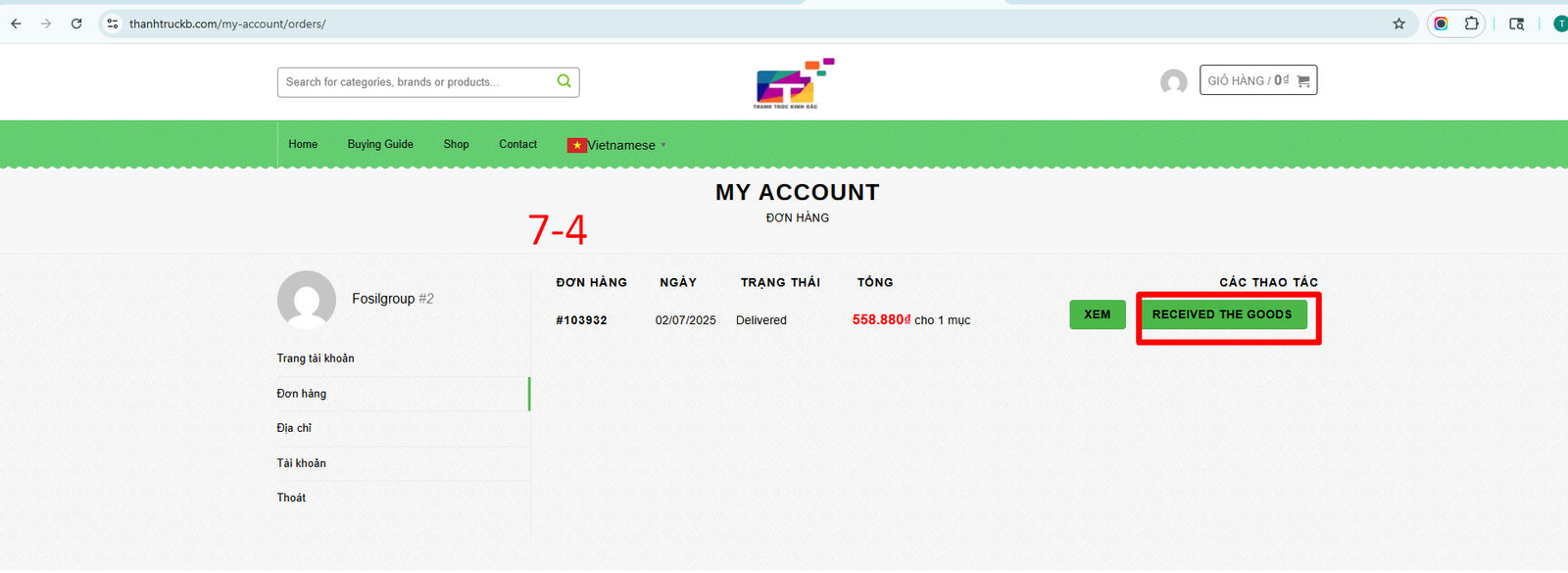This screenshot has width=1568, height=573.
Task: Open the colorful circle extension icon
Action: [x=1441, y=24]
